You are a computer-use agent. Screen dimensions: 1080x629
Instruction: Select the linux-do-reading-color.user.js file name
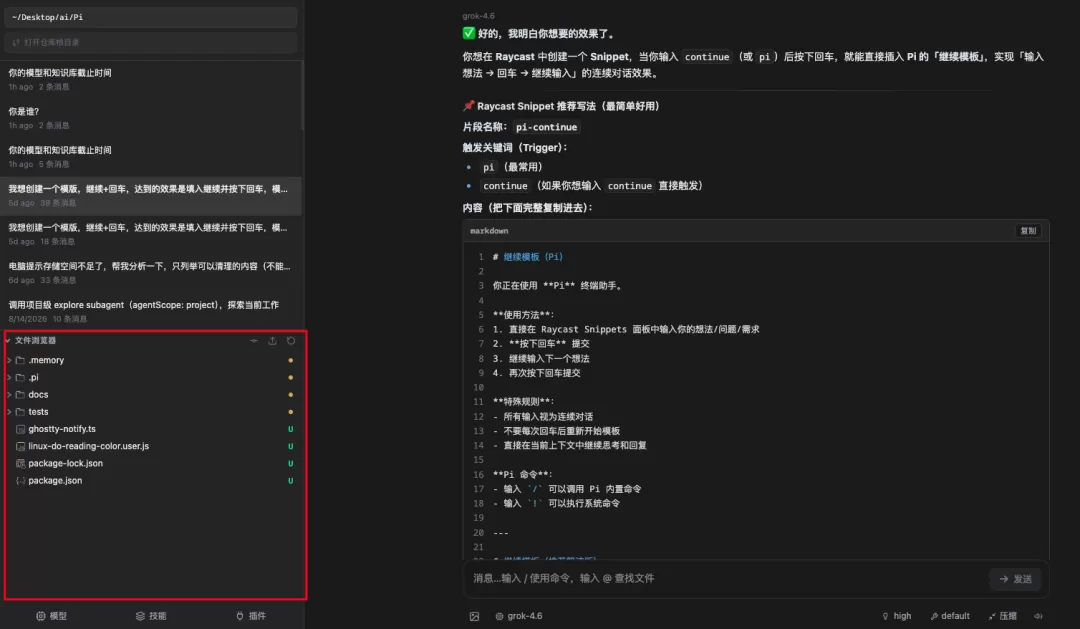88,446
